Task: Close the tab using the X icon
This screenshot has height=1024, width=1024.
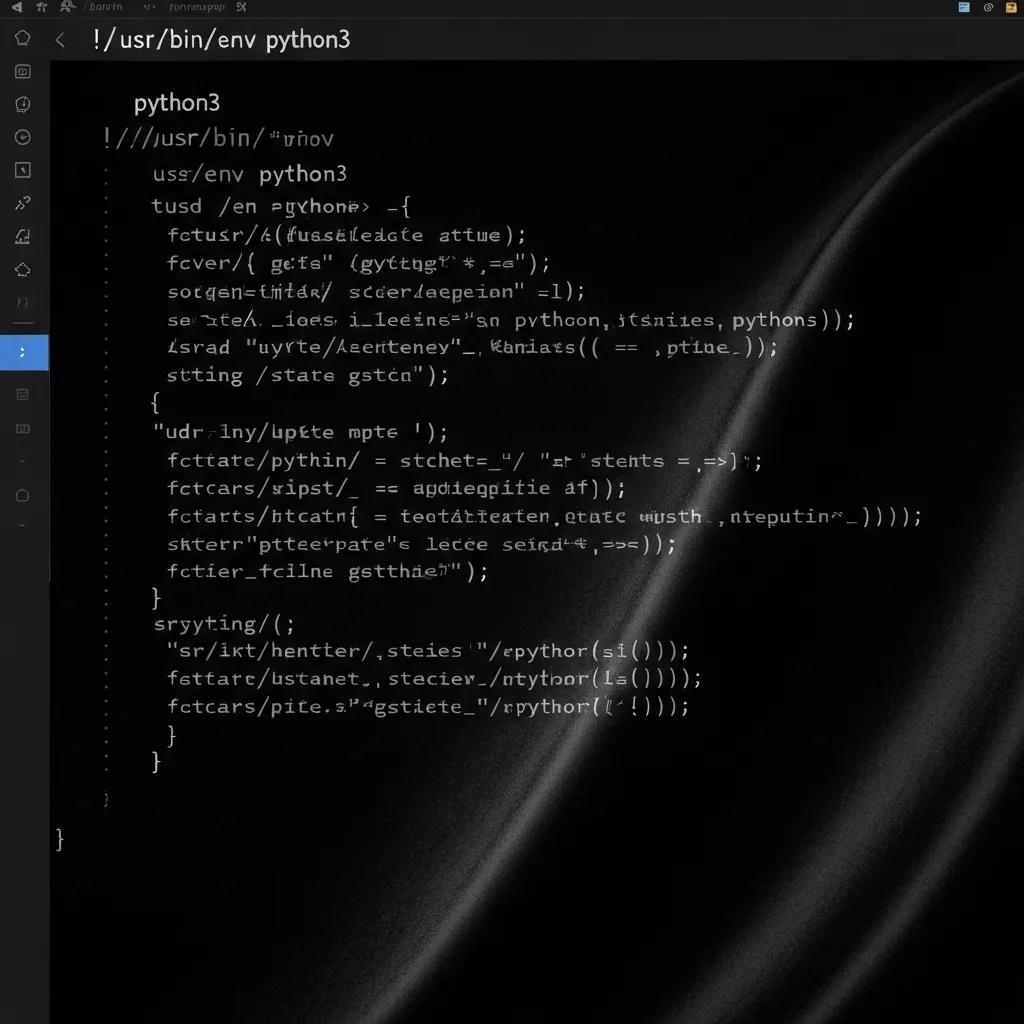Action: tap(241, 7)
